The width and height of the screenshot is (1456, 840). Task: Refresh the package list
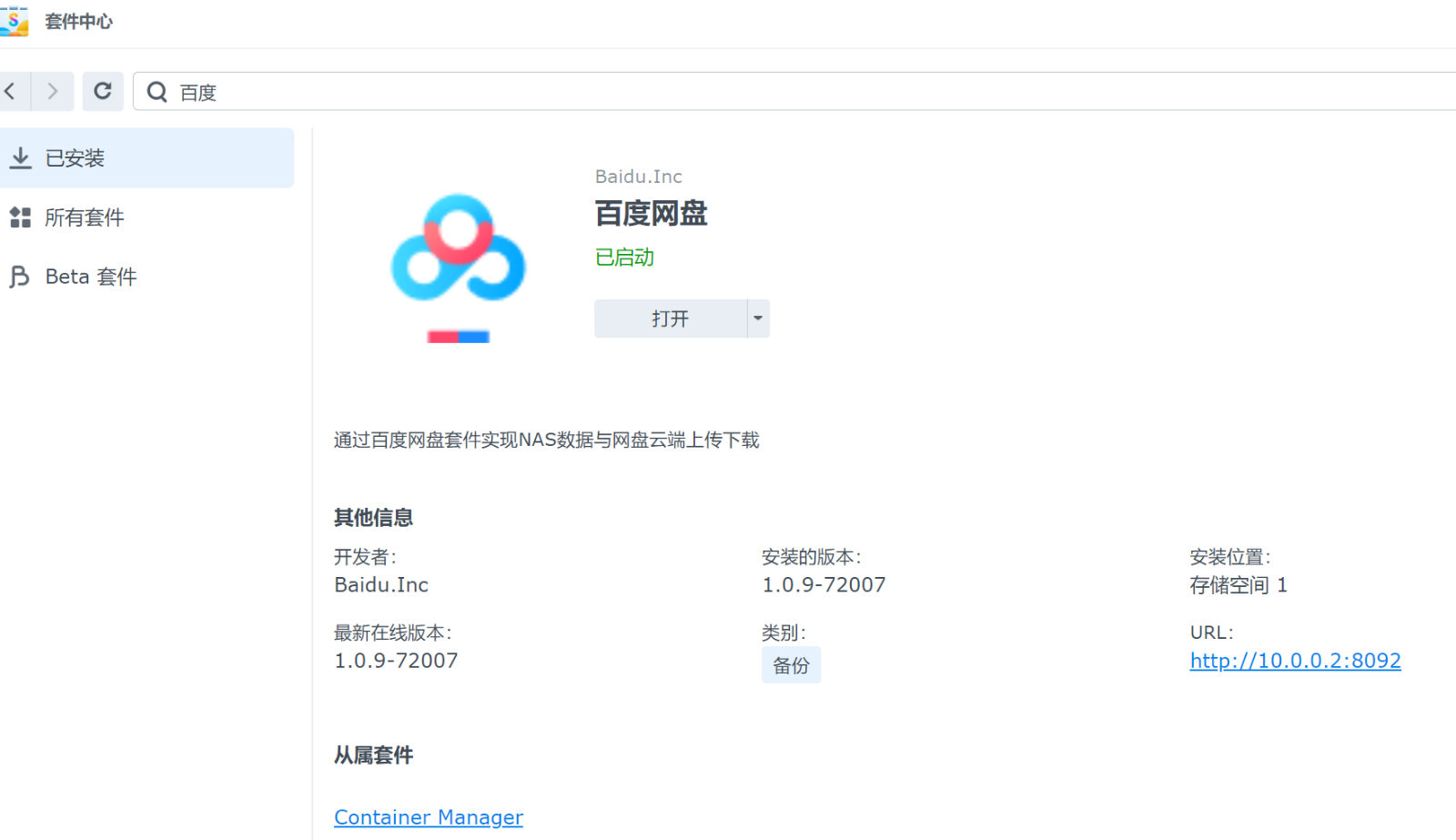point(103,91)
